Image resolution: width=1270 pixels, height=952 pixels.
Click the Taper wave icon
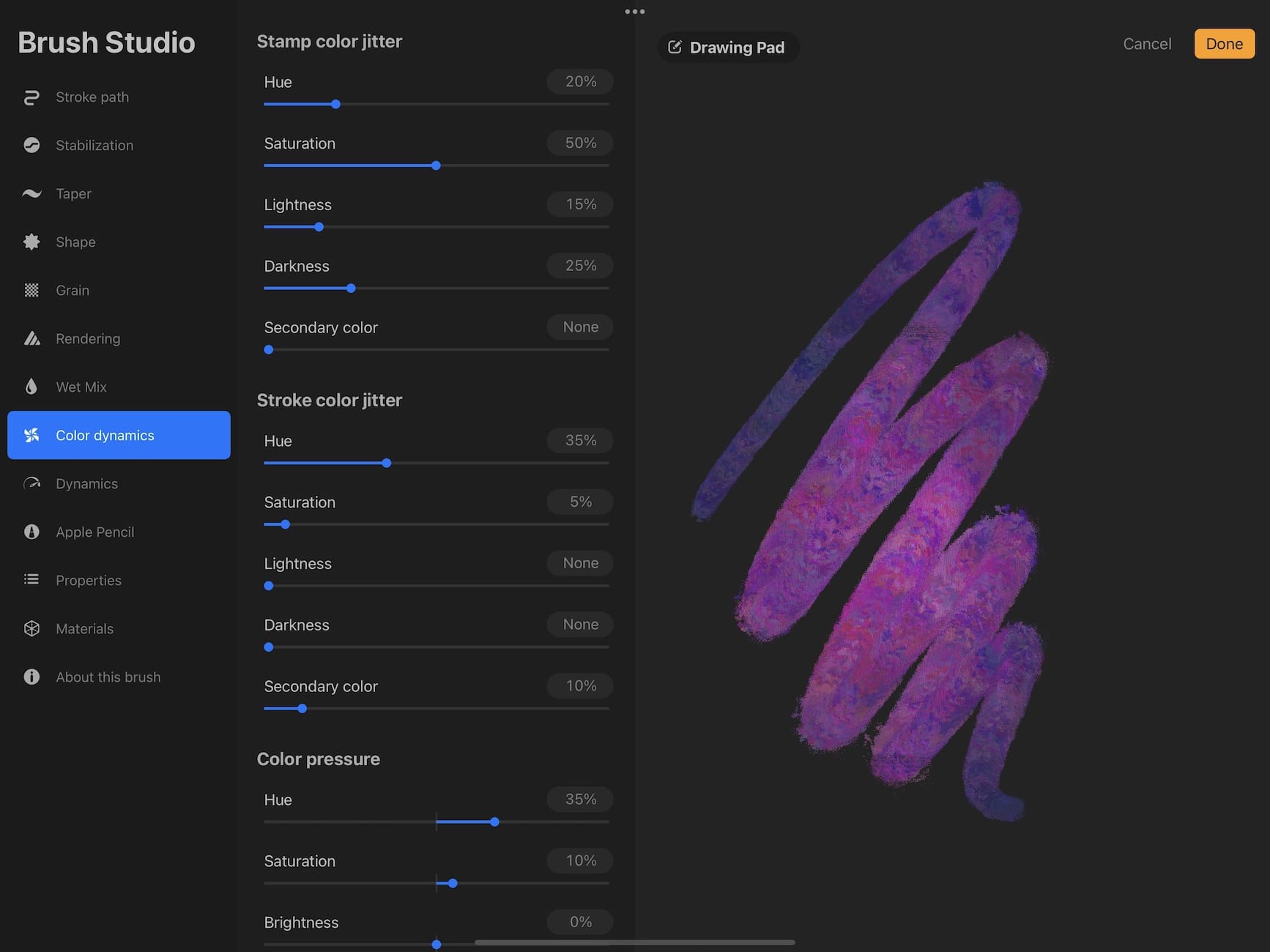click(x=31, y=193)
